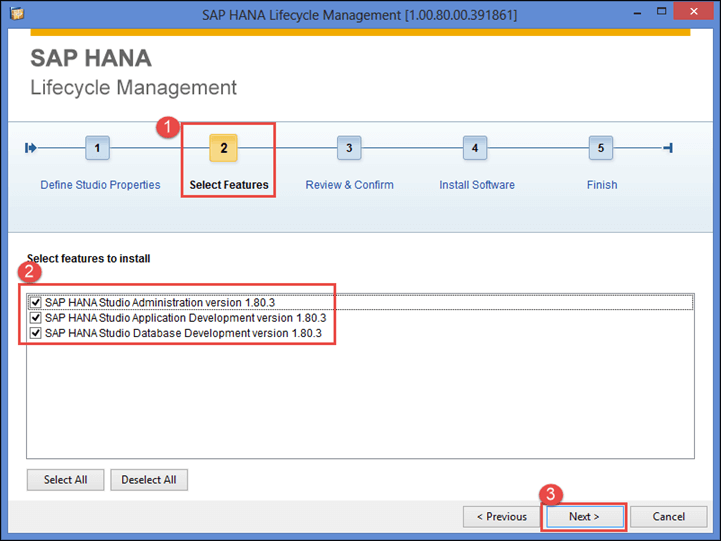Select step 5 numbered icon

coord(600,148)
